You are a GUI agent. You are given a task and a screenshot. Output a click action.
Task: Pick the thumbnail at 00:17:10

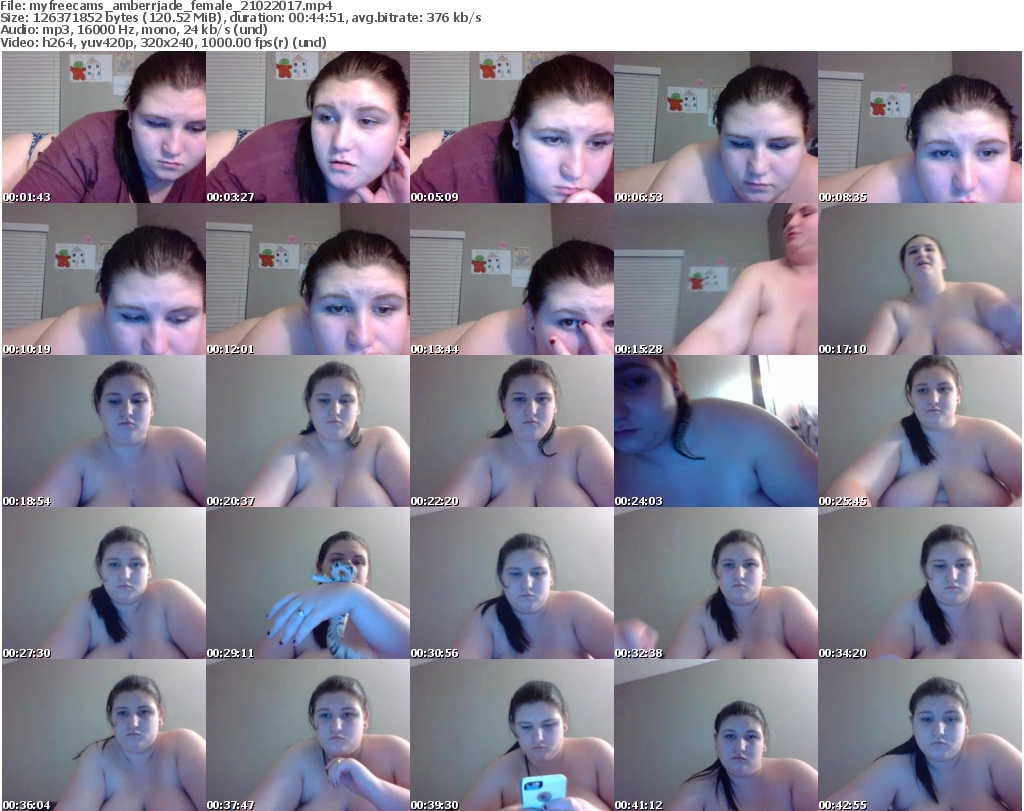[920, 279]
